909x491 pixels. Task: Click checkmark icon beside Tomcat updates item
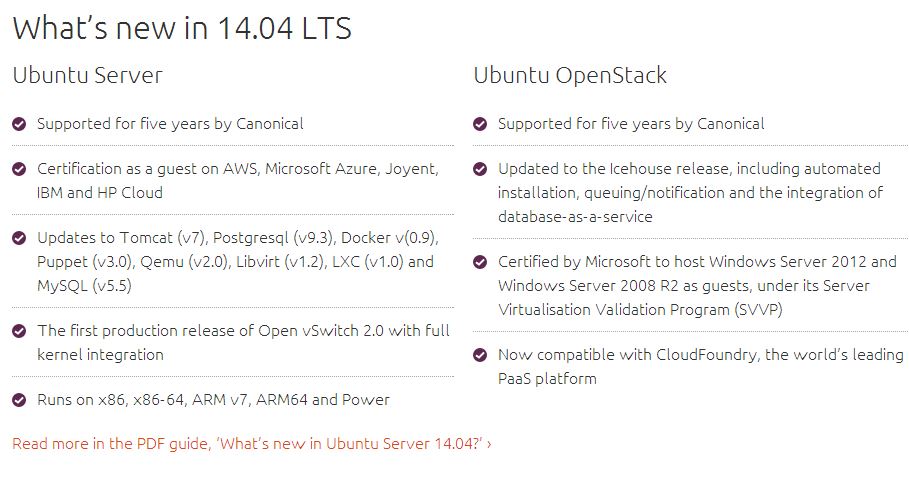19,238
